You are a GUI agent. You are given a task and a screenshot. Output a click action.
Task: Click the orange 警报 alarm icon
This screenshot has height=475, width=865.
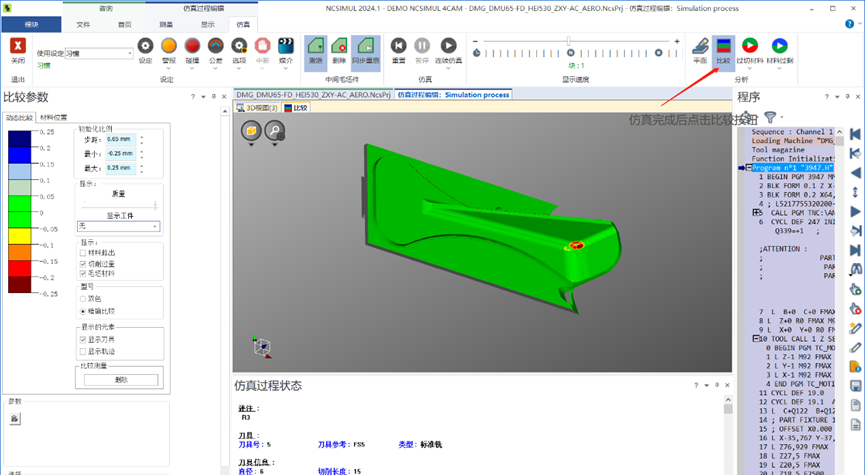click(x=169, y=46)
